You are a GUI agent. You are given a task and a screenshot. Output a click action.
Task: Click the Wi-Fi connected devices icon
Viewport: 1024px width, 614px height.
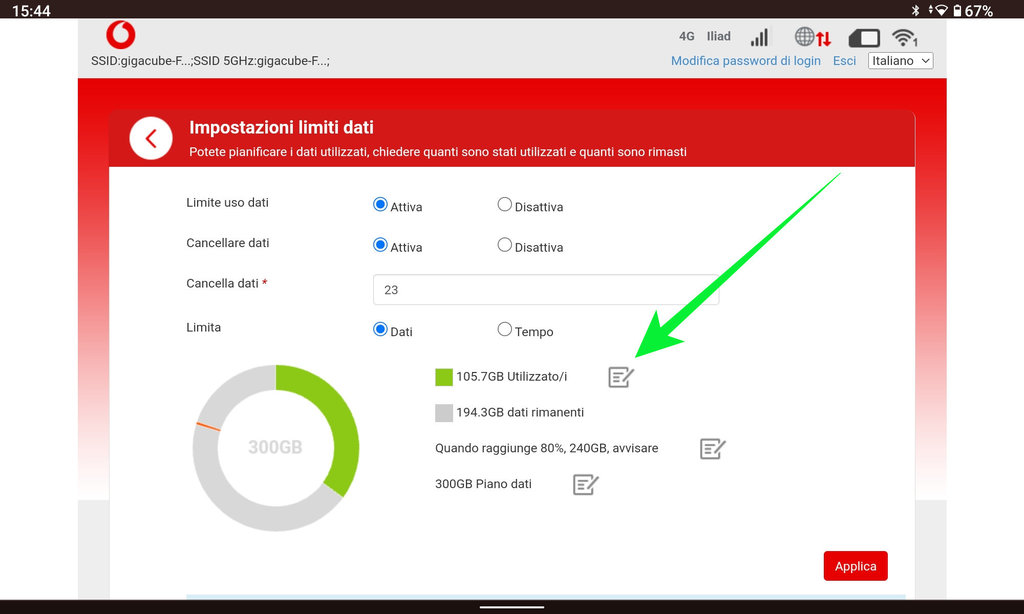pos(905,38)
